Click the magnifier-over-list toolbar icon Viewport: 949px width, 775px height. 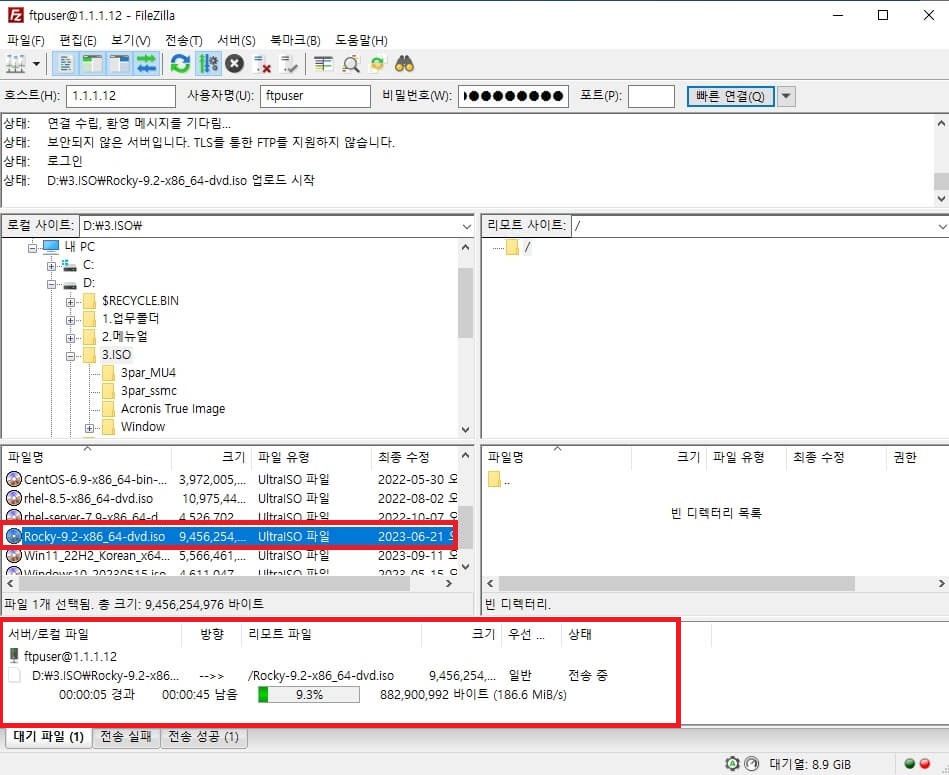(x=351, y=64)
